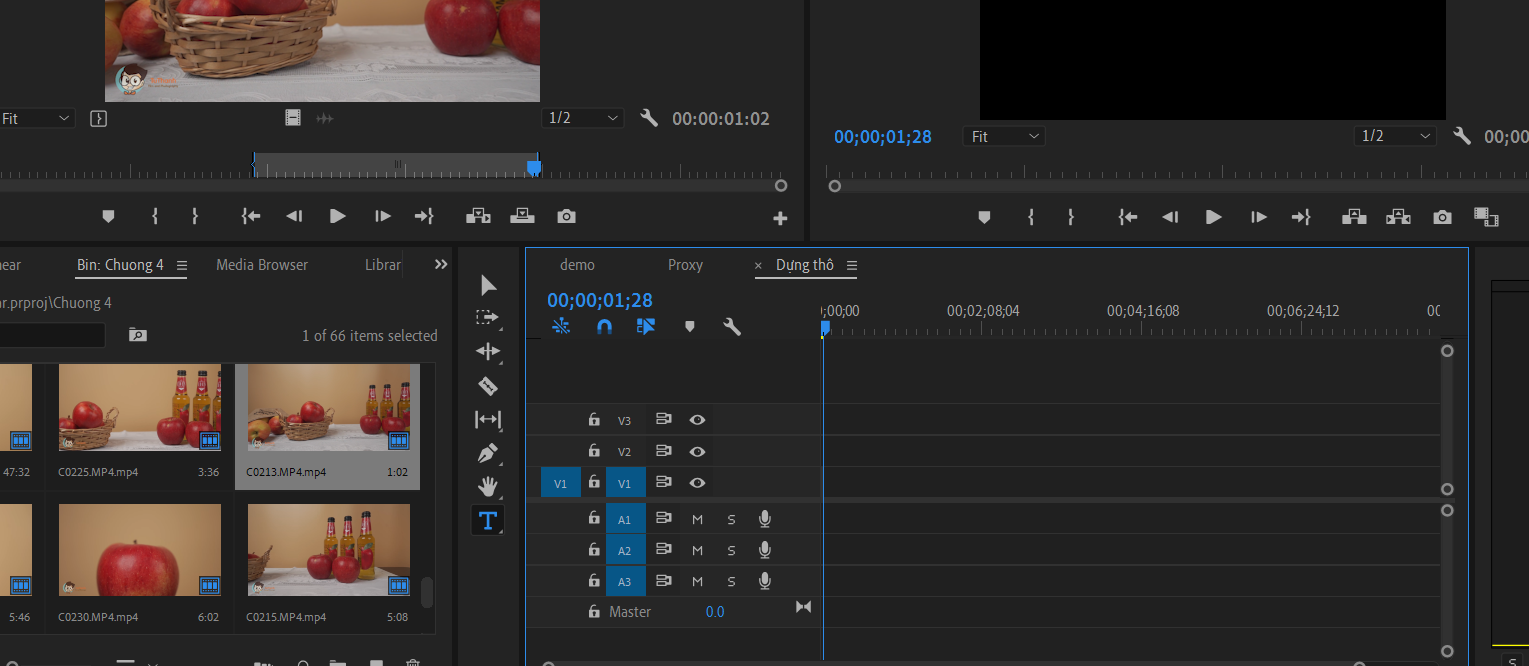
Task: Select the Hand tool
Action: [488, 487]
